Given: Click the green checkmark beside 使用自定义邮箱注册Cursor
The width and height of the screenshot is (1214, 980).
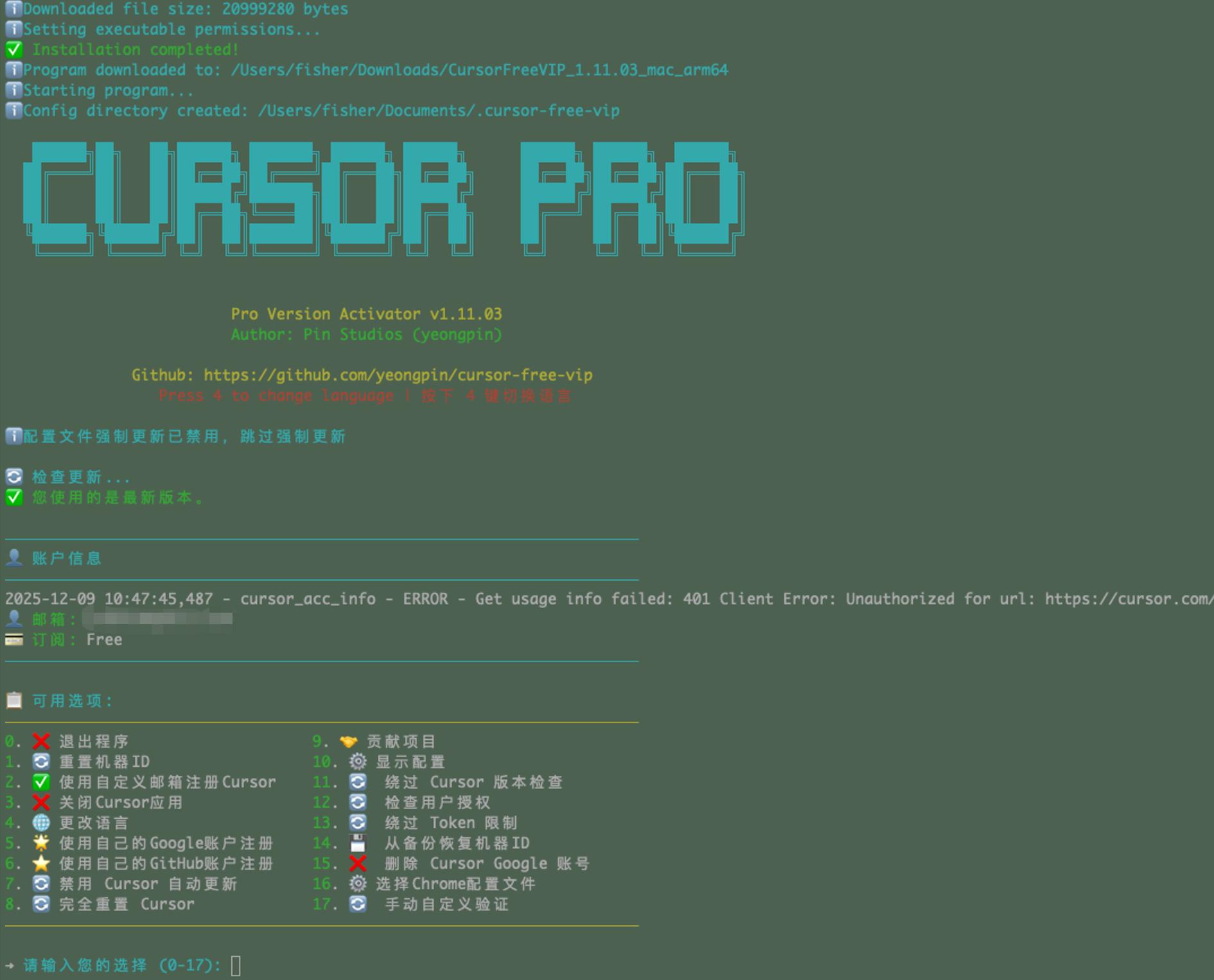Looking at the screenshot, I should point(41,782).
